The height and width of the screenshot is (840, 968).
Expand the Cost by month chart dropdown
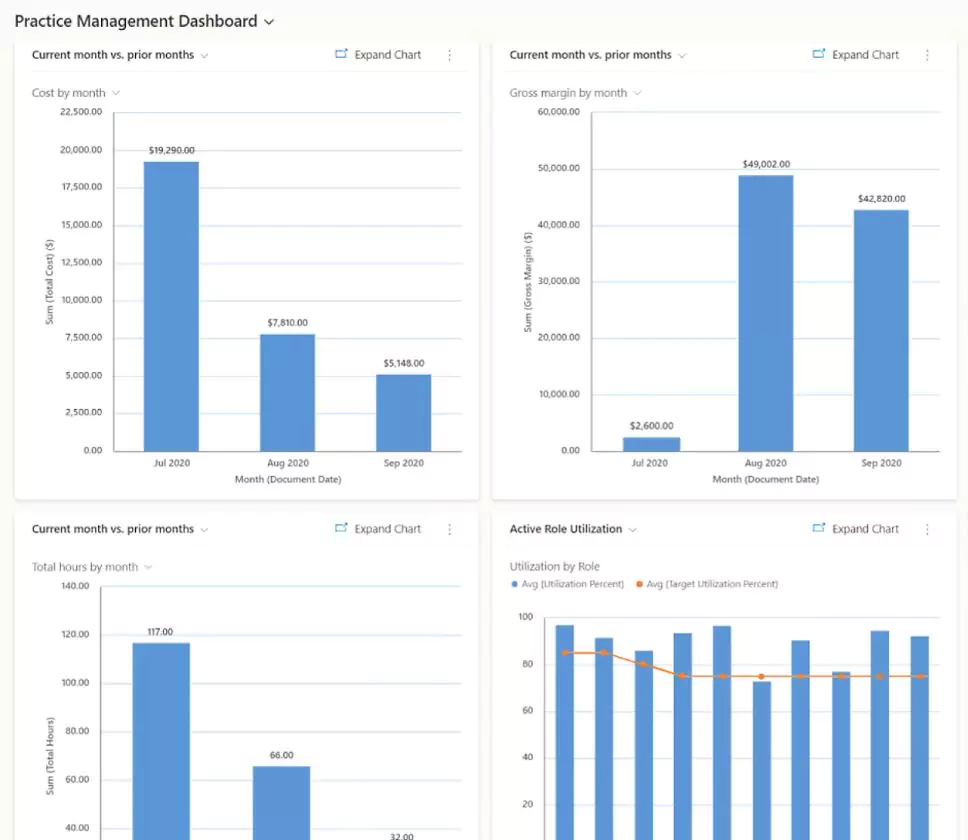[x=116, y=93]
